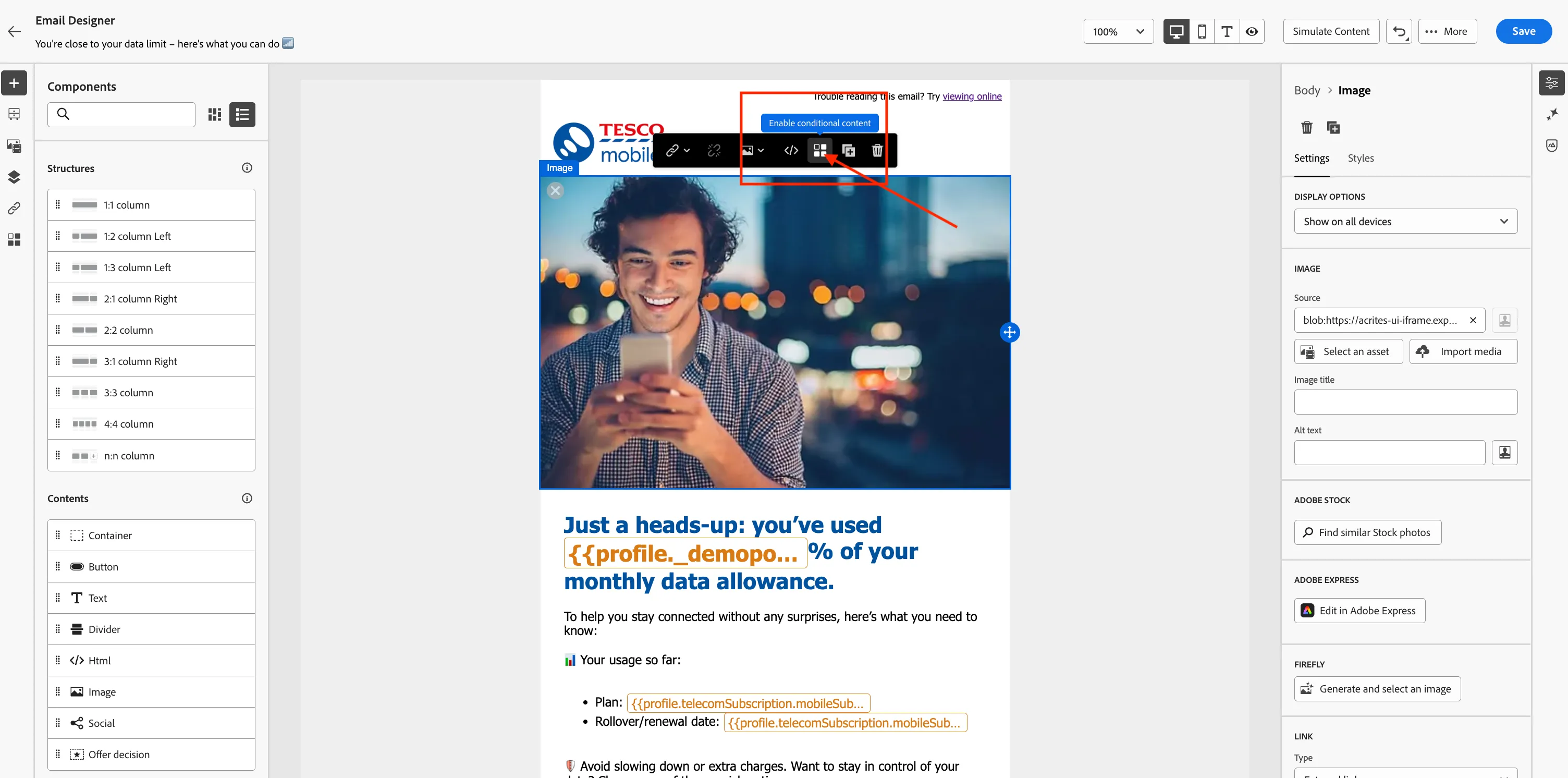The width and height of the screenshot is (1568, 778).
Task: Switch components to list view
Action: [x=242, y=114]
